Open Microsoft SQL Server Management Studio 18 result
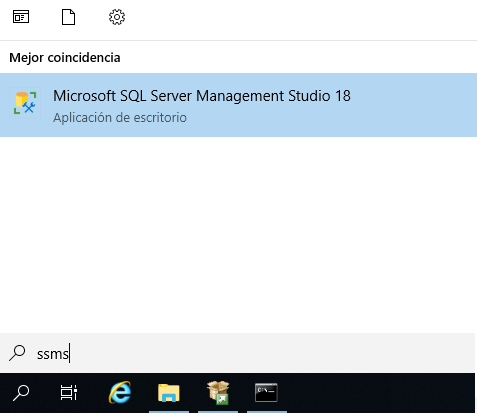This screenshot has height=413, width=477. [238, 105]
